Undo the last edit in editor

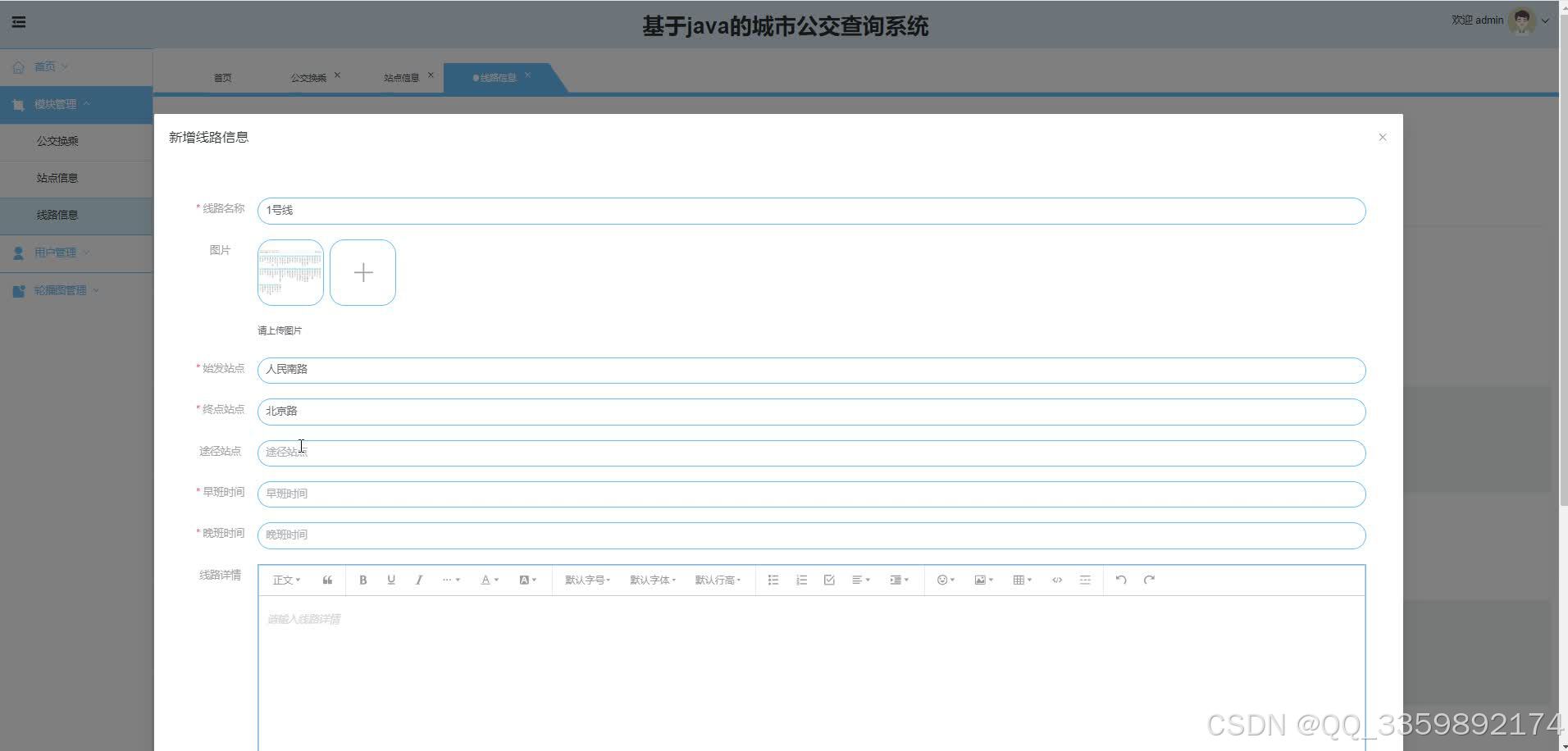pos(1121,580)
